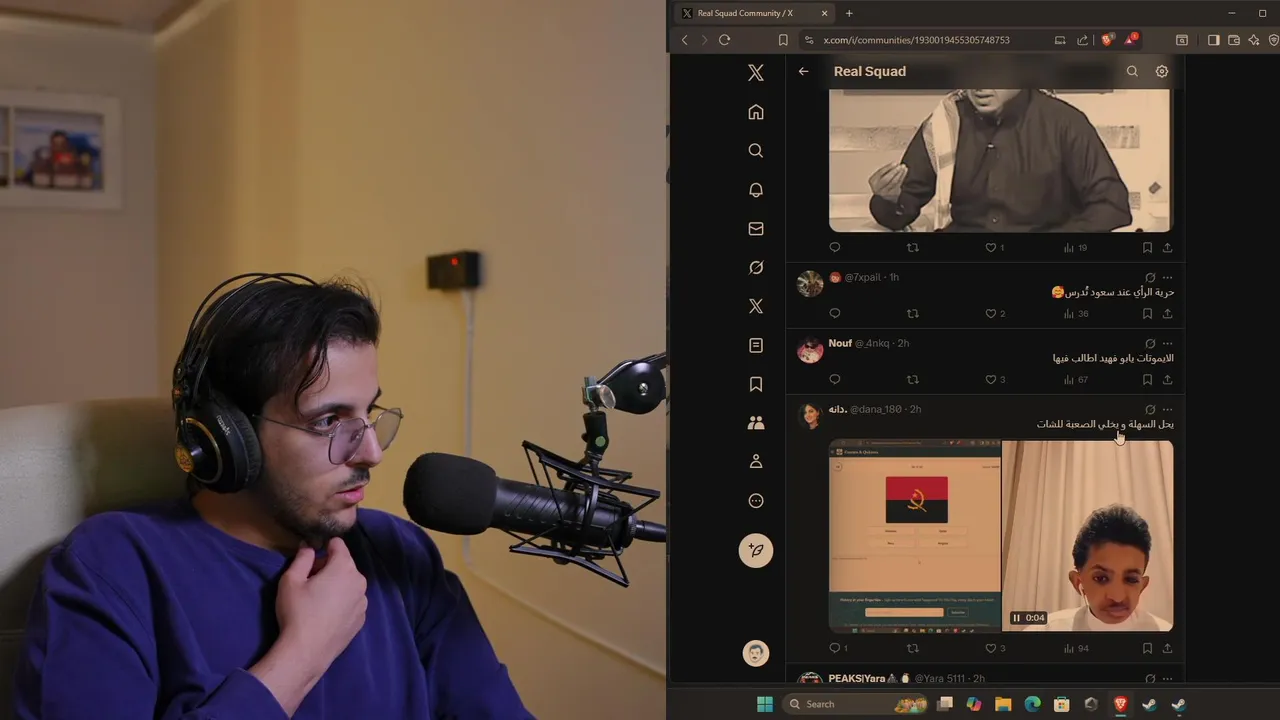Click the browser back button
Image resolution: width=1280 pixels, height=720 pixels.
[x=684, y=40]
